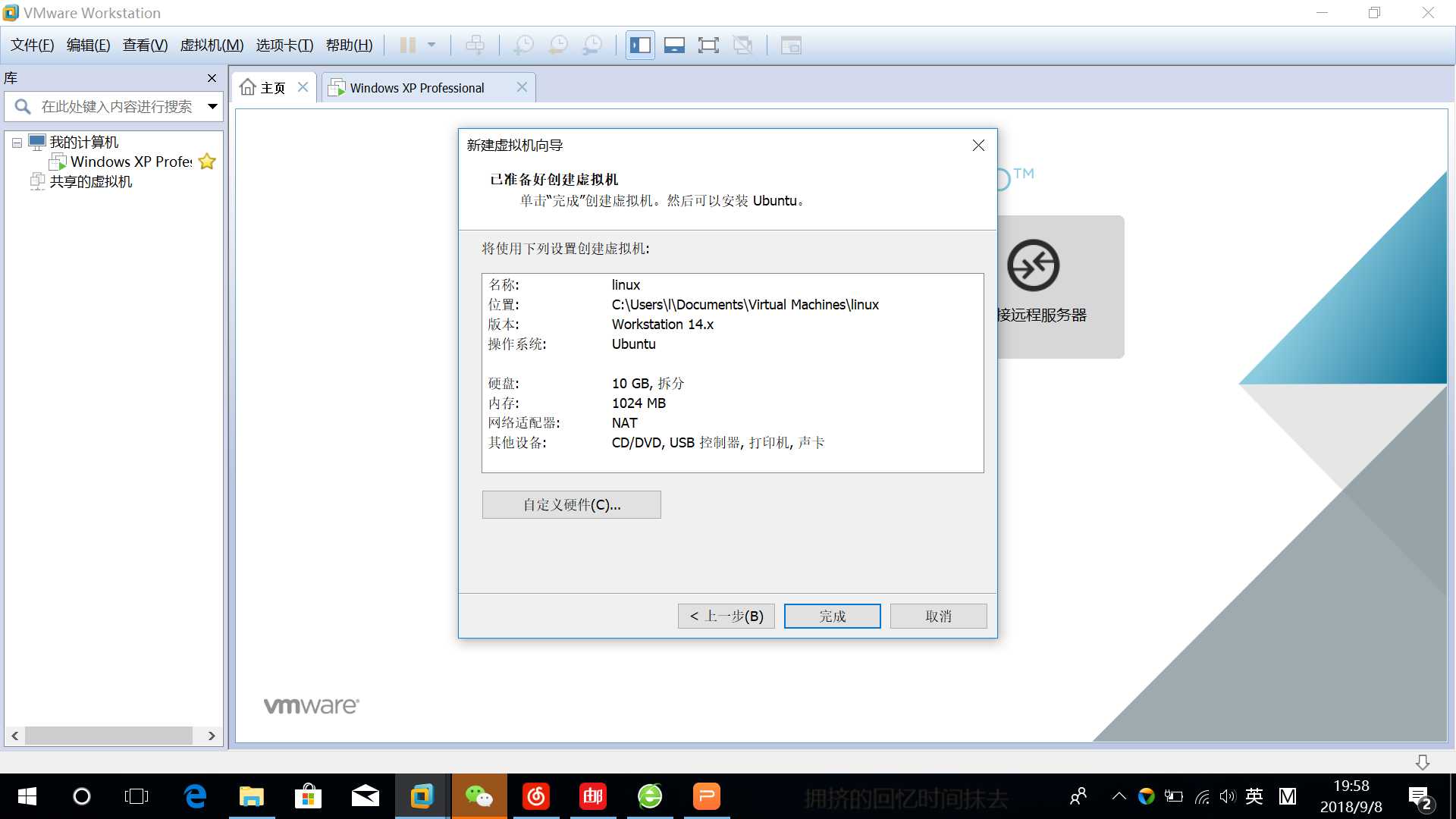Click the Unity mode toolbar icon
The image size is (1456, 819).
pyautogui.click(x=742, y=45)
